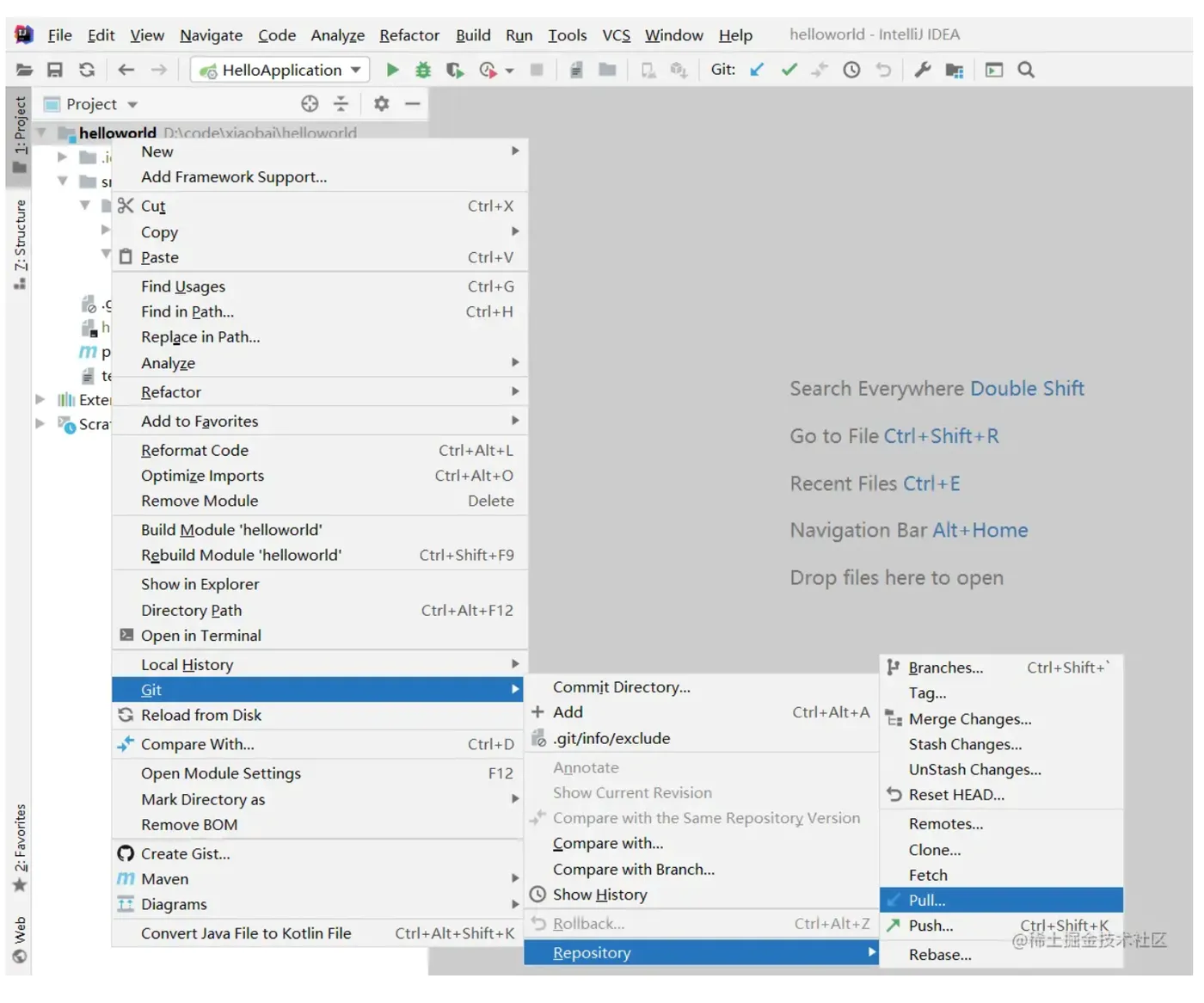Screen dimensions: 1204x1003
Task: Click the Open folder toolbar icon
Action: coord(24,70)
